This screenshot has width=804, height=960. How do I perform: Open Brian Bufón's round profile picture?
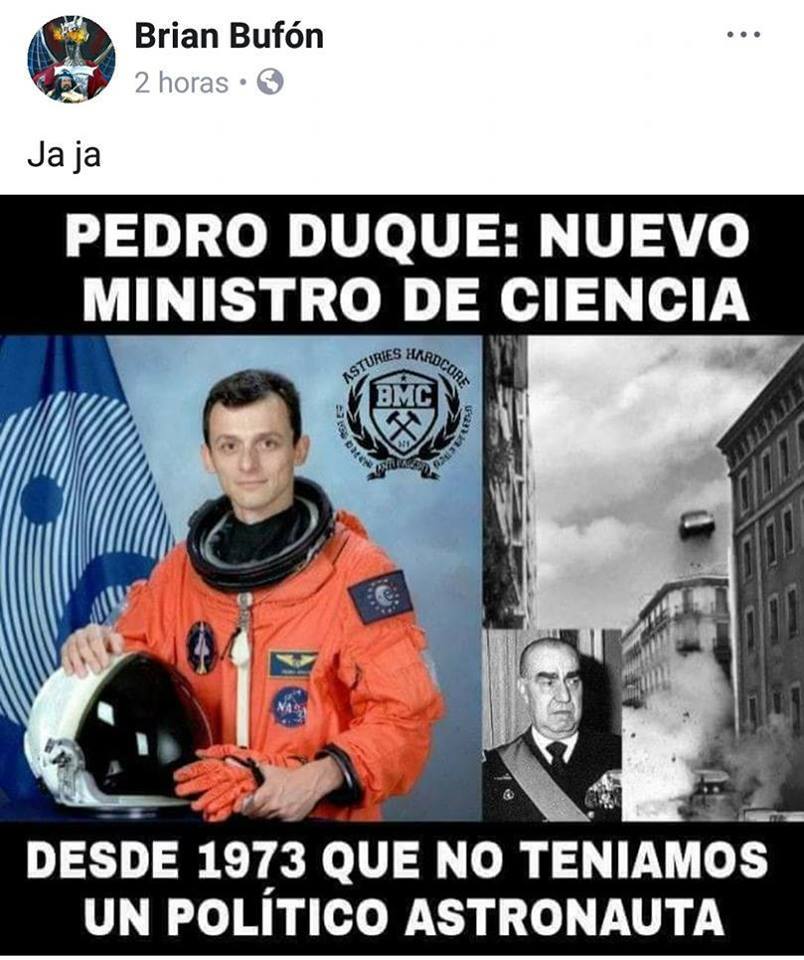[71, 59]
